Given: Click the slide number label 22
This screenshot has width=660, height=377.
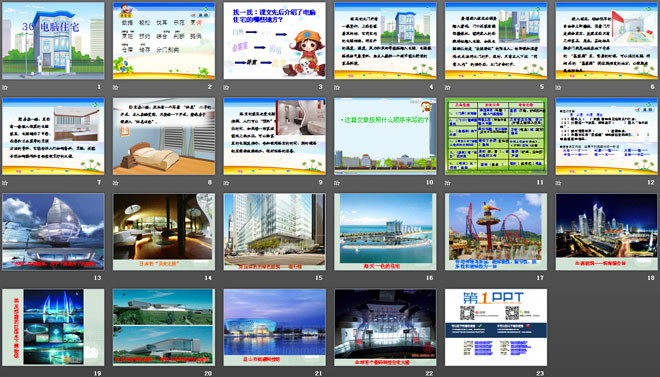Looking at the screenshot, I should click(429, 373).
